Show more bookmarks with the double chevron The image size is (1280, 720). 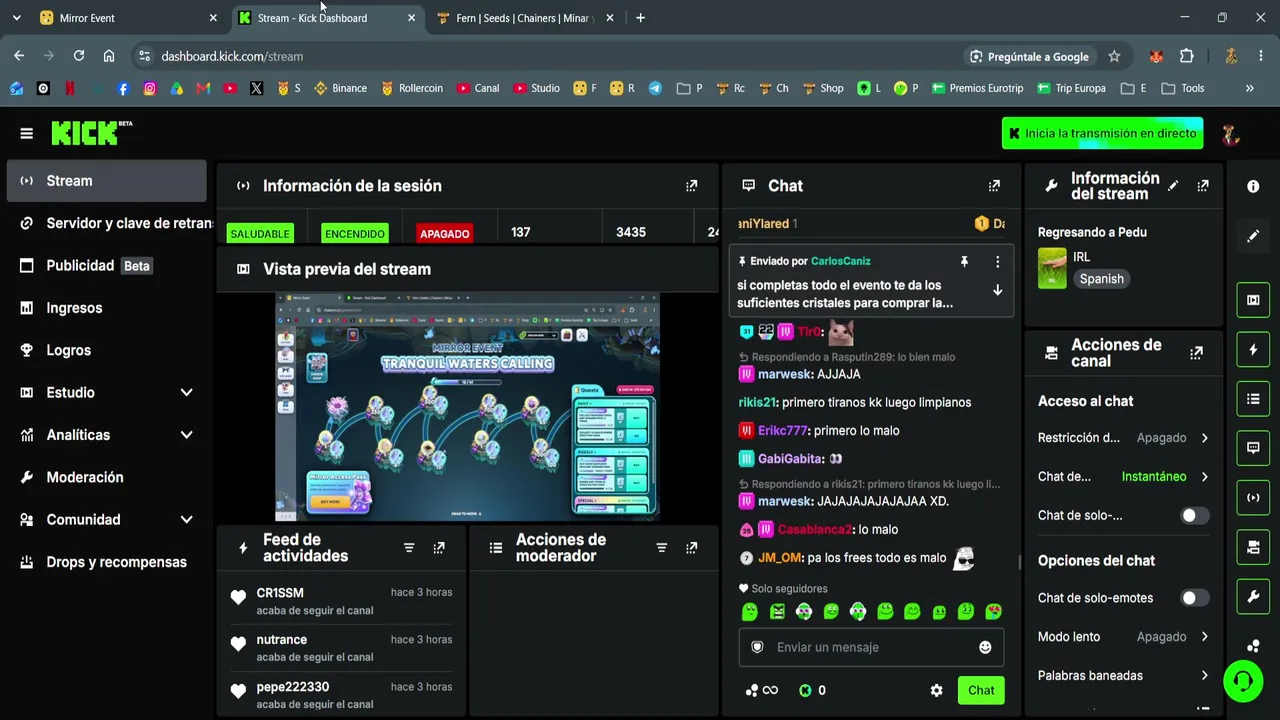1249,88
